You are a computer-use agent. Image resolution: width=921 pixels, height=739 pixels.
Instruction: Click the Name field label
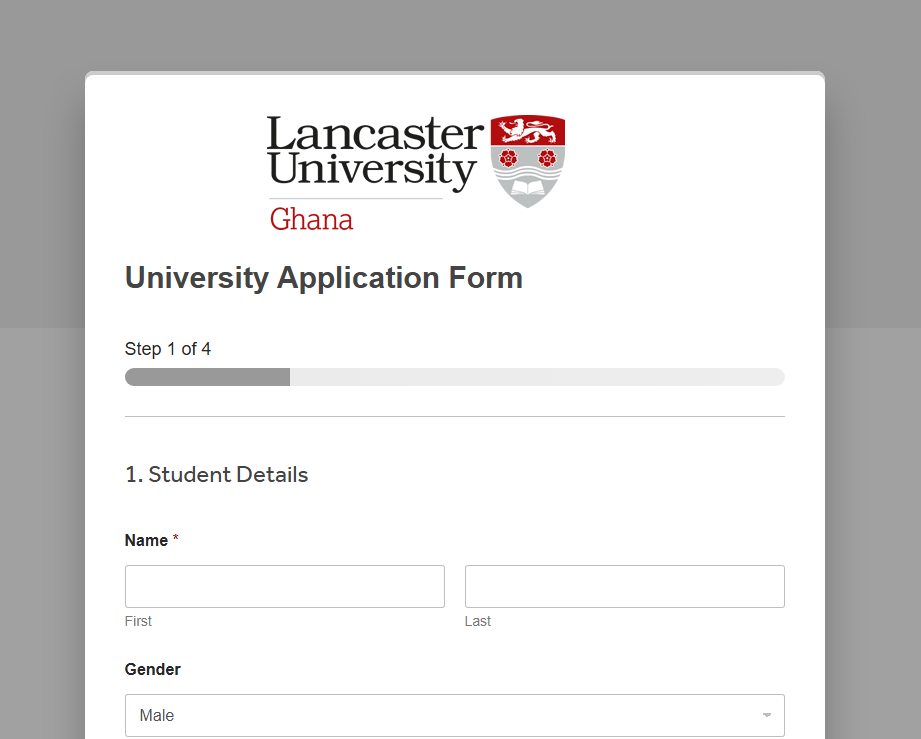point(146,540)
